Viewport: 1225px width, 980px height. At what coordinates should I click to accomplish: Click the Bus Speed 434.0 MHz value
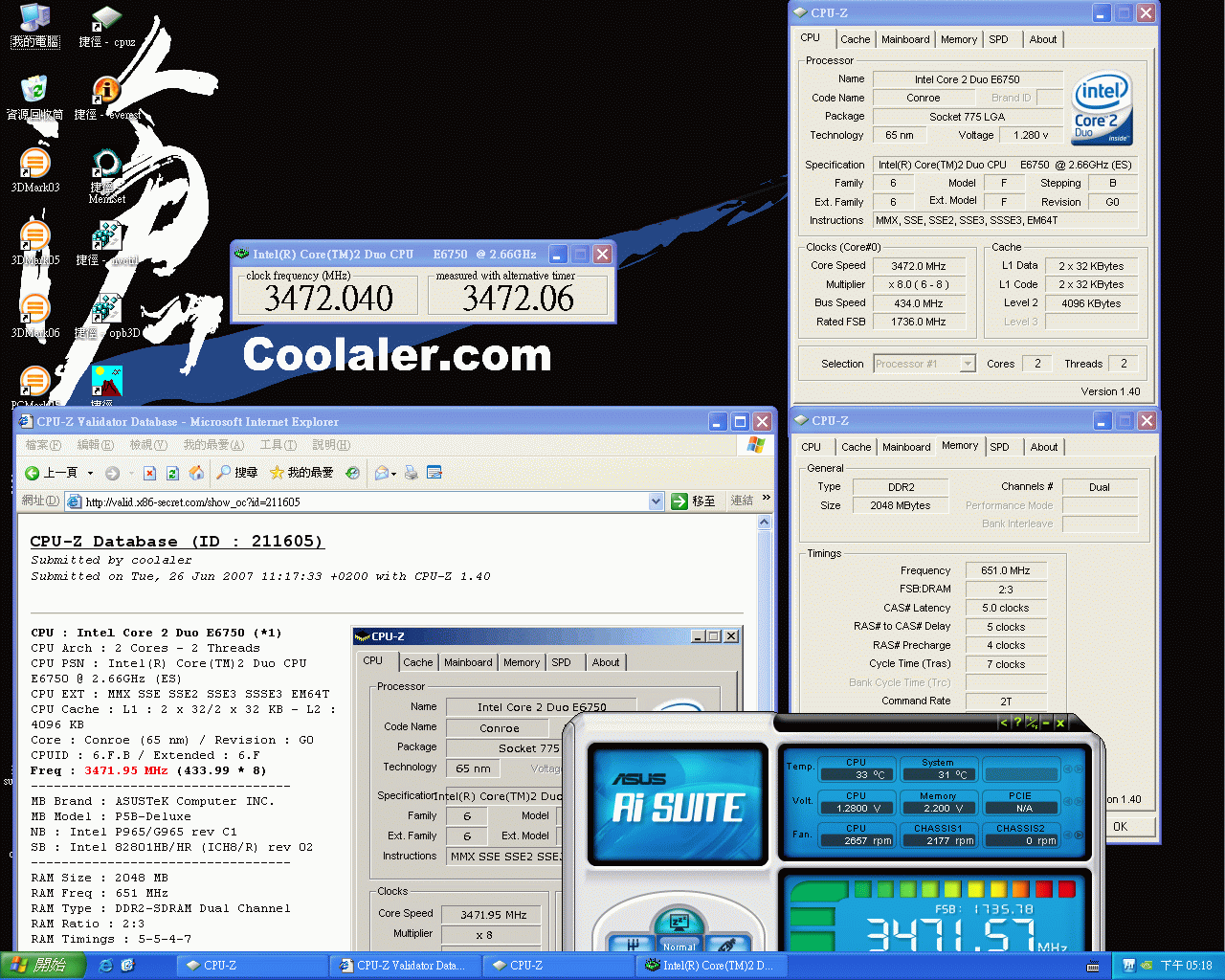919,303
